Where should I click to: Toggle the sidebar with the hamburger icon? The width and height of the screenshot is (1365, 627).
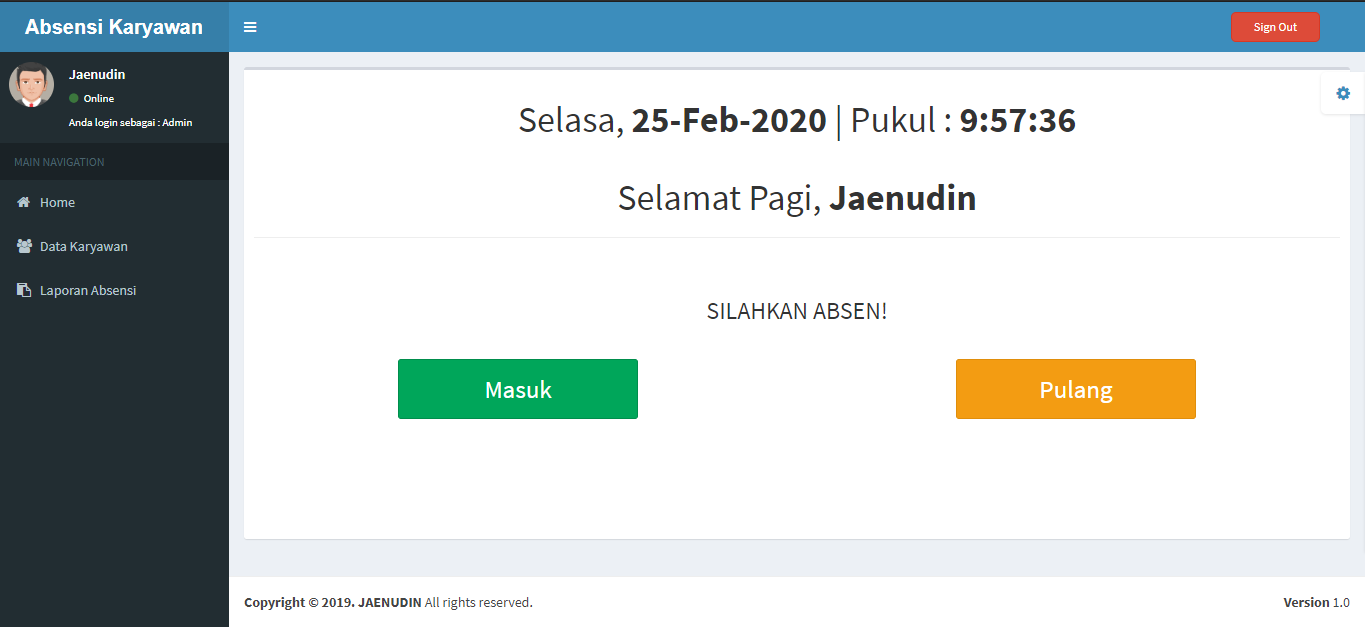pyautogui.click(x=250, y=27)
